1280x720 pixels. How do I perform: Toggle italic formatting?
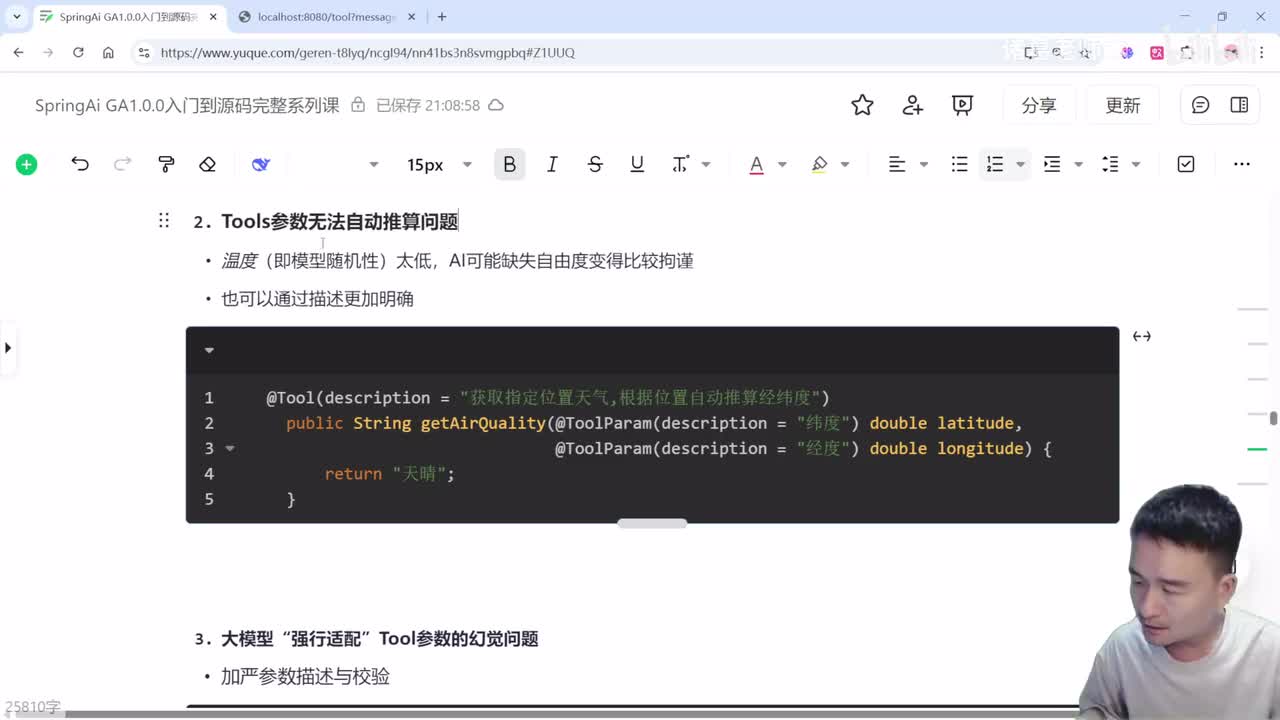(552, 164)
